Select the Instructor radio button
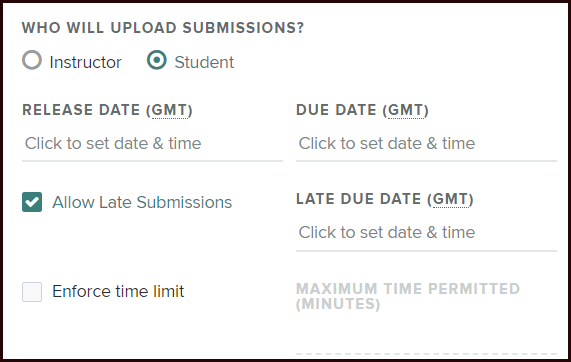Viewport: 571px width, 362px height. (32, 60)
